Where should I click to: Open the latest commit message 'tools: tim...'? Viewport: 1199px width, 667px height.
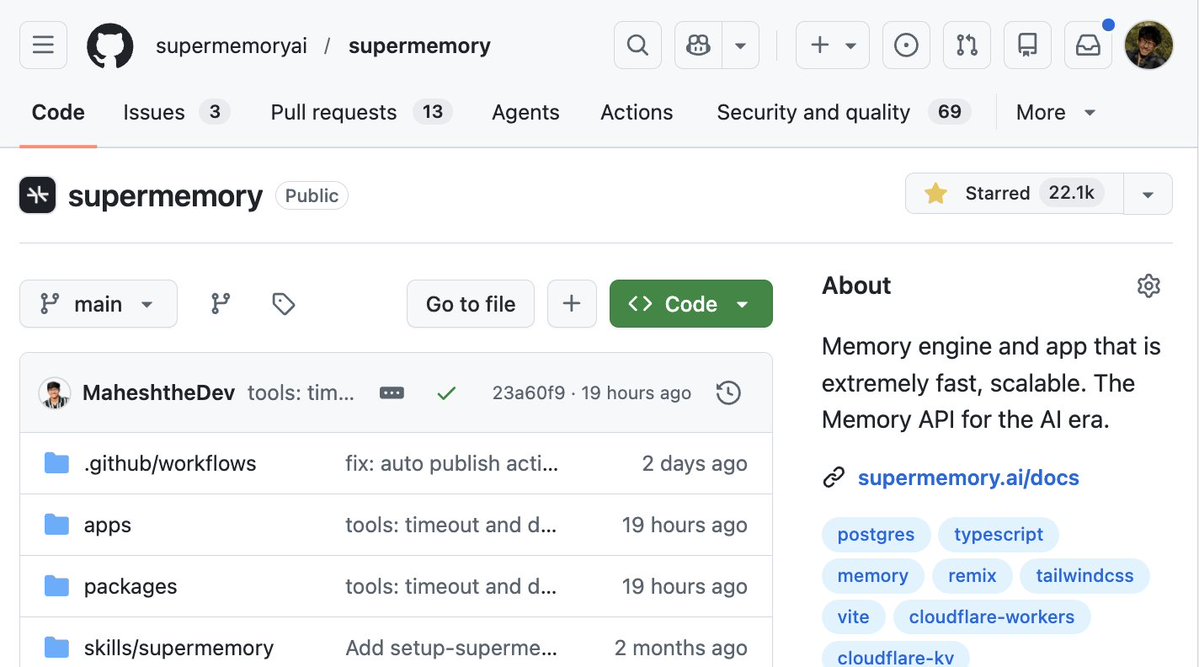click(x=301, y=393)
